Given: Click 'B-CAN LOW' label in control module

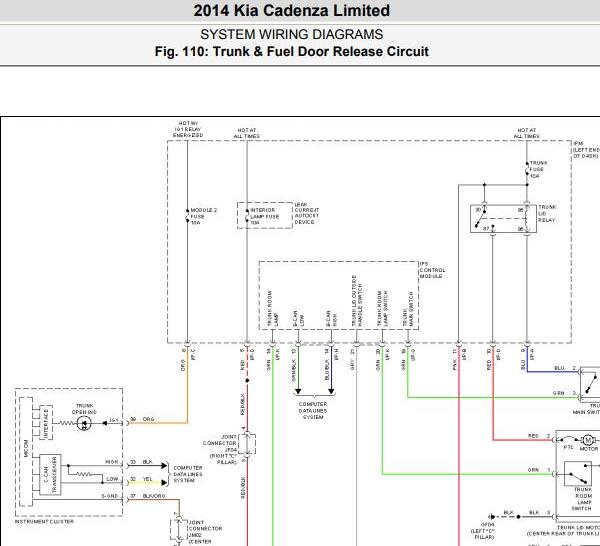Looking at the screenshot, I should pyautogui.click(x=298, y=318).
